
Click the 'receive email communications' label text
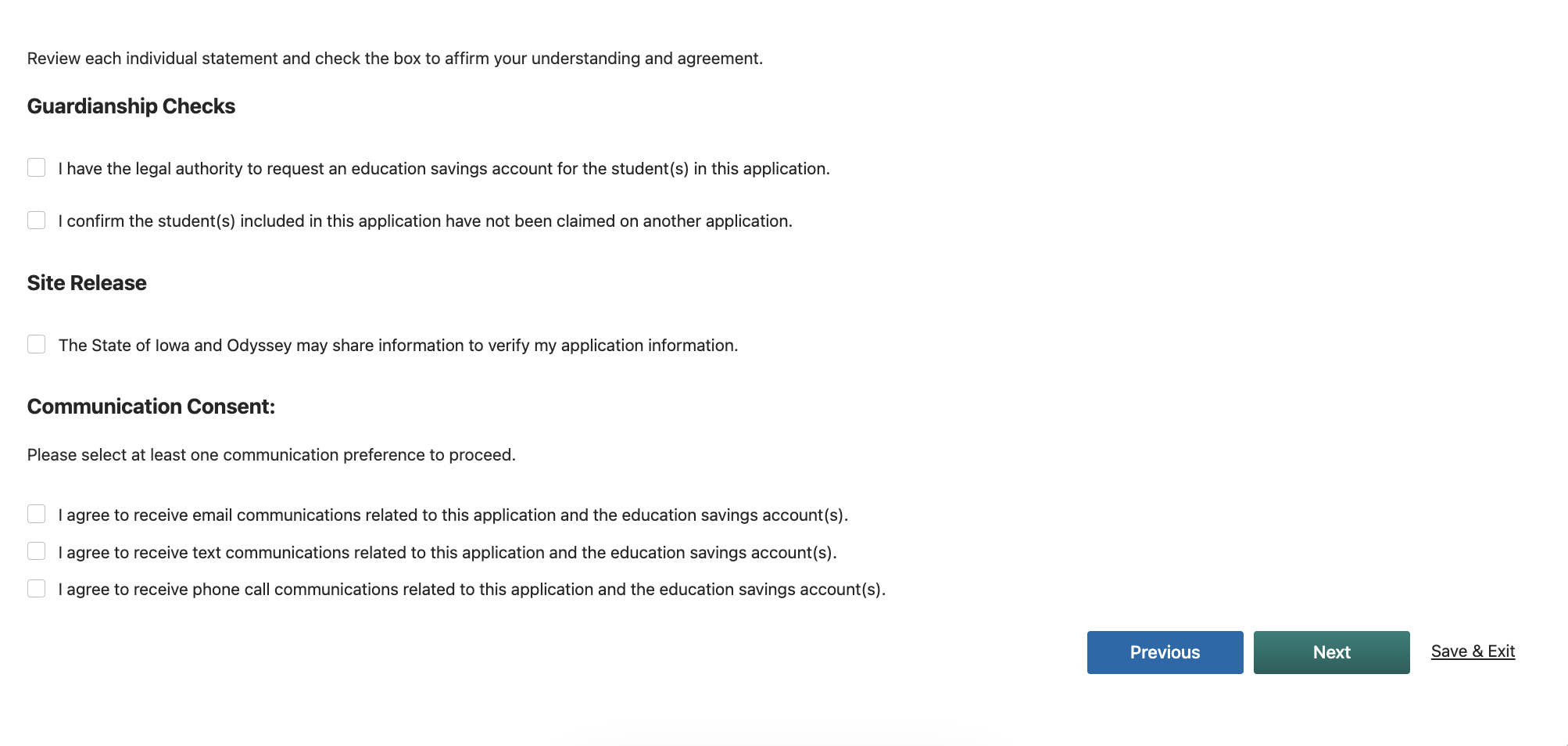(453, 515)
